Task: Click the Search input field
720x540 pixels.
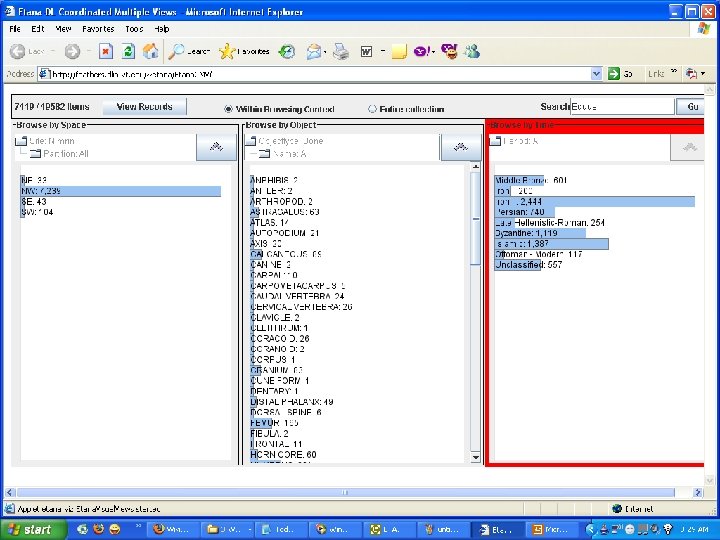Action: tap(622, 107)
